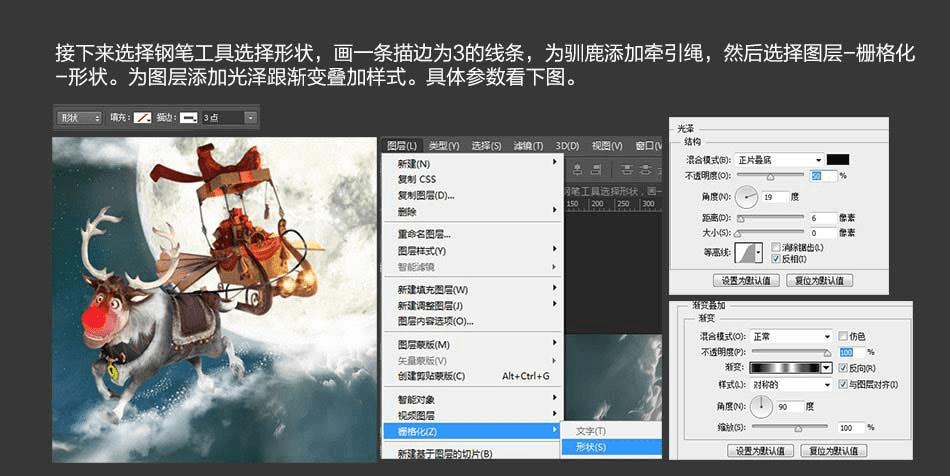
Task: Click the satin opacity value field 50
Action: point(823,176)
